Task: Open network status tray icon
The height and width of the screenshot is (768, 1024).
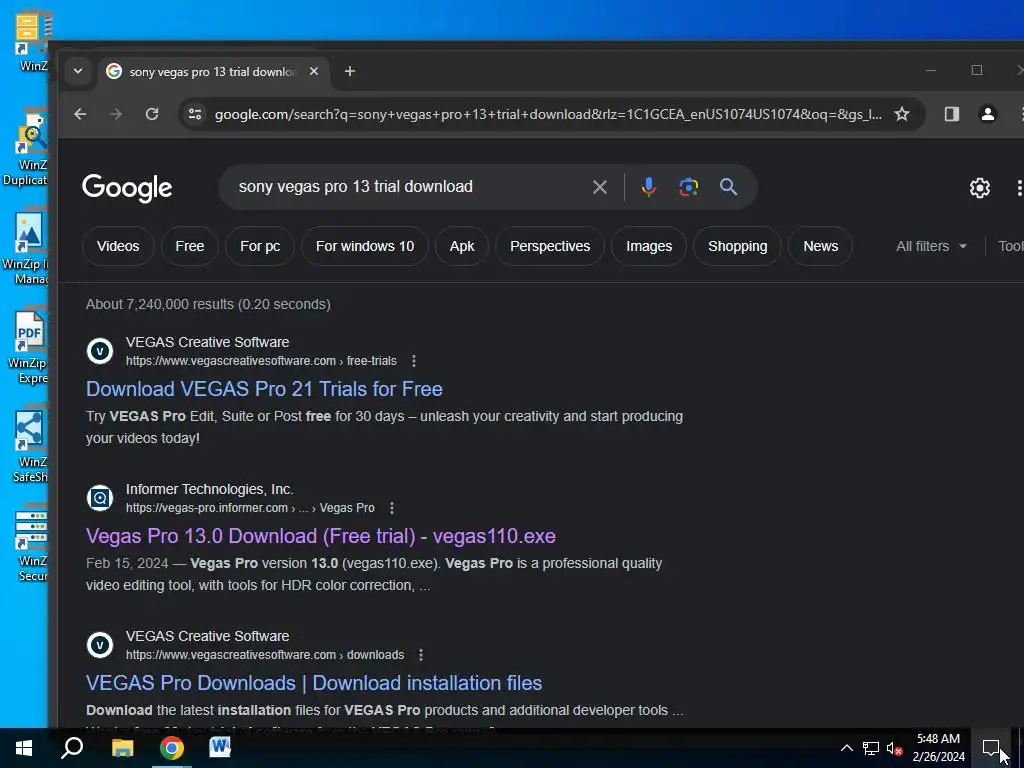Action: tap(871, 748)
